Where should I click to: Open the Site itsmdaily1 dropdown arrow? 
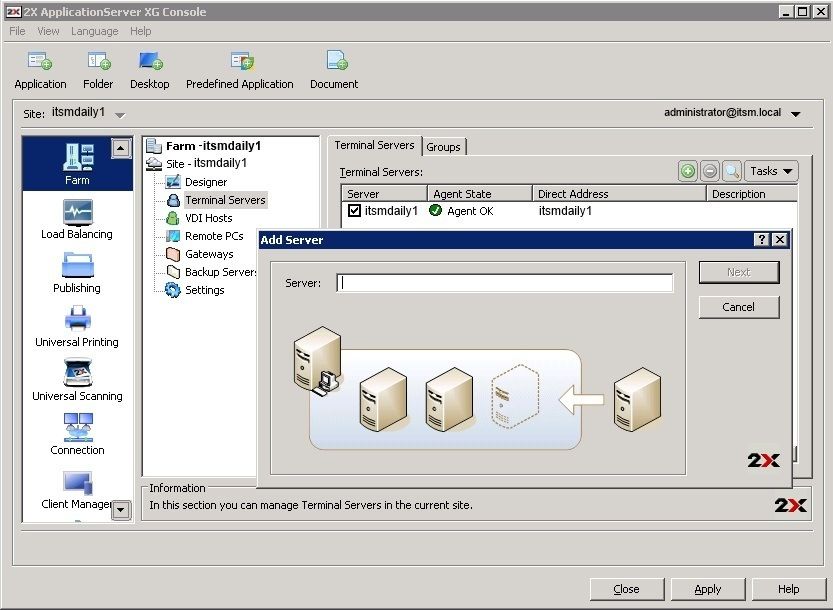click(120, 115)
